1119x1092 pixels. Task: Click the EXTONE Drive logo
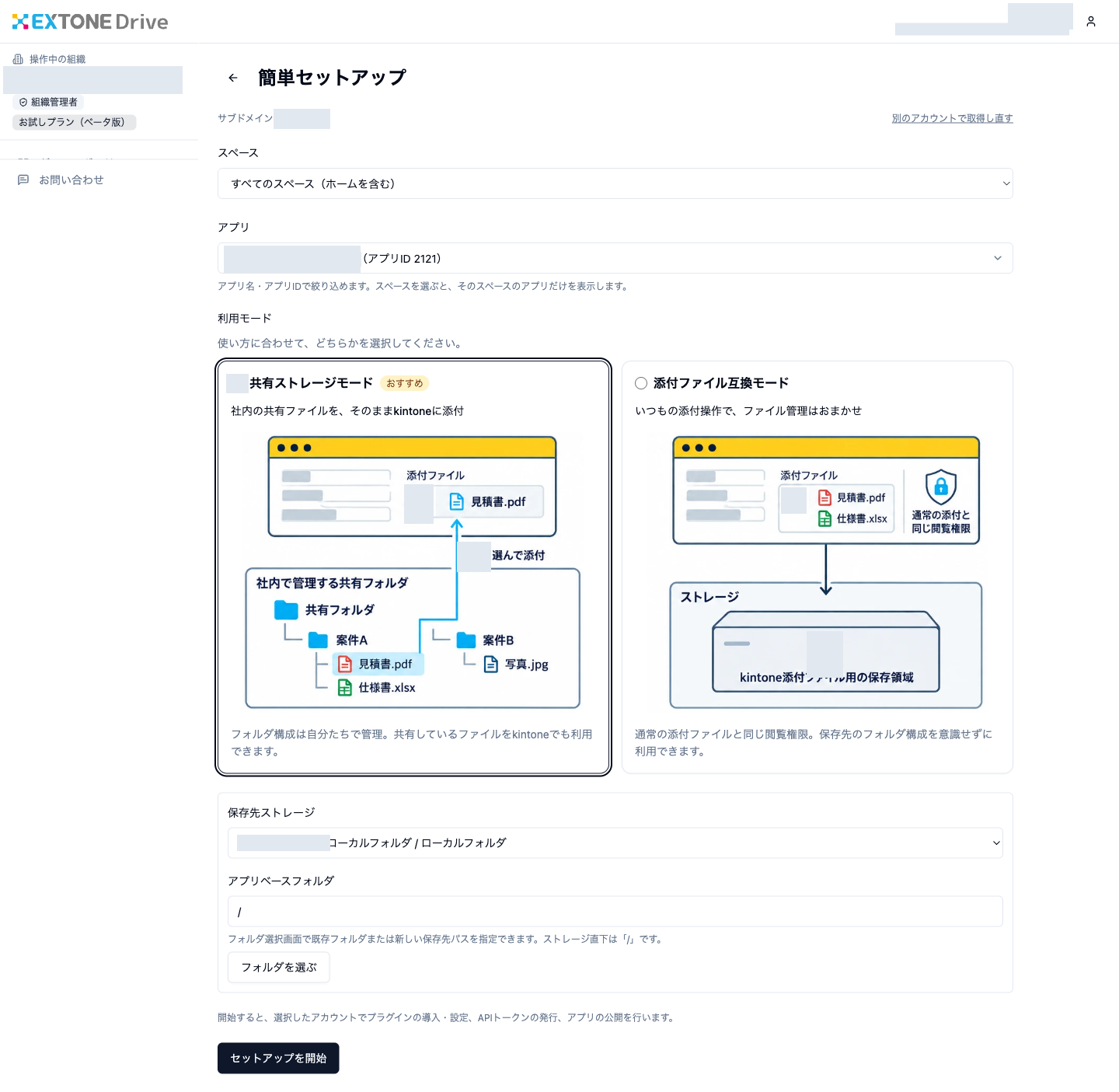(x=90, y=22)
